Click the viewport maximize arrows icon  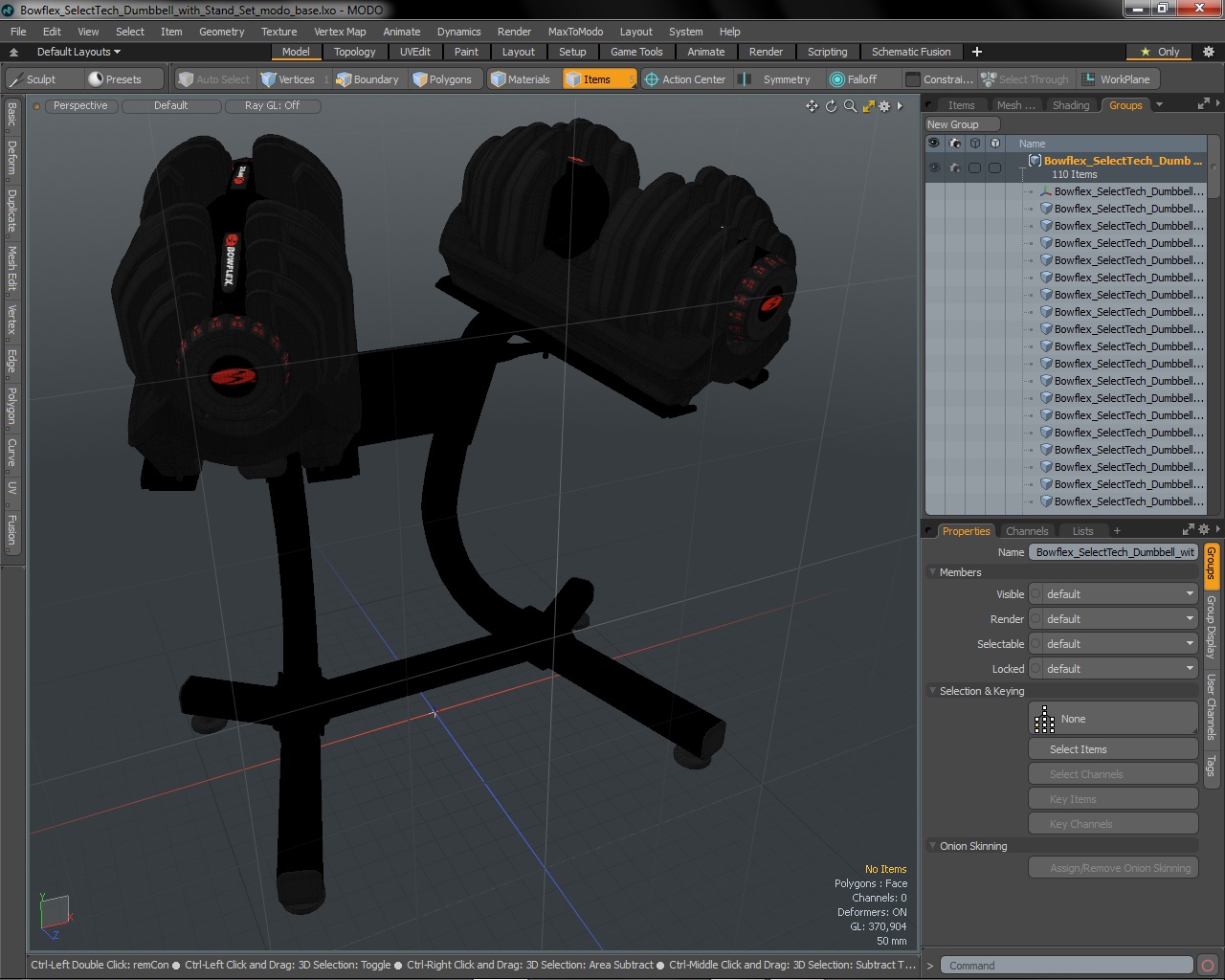pyautogui.click(x=868, y=106)
